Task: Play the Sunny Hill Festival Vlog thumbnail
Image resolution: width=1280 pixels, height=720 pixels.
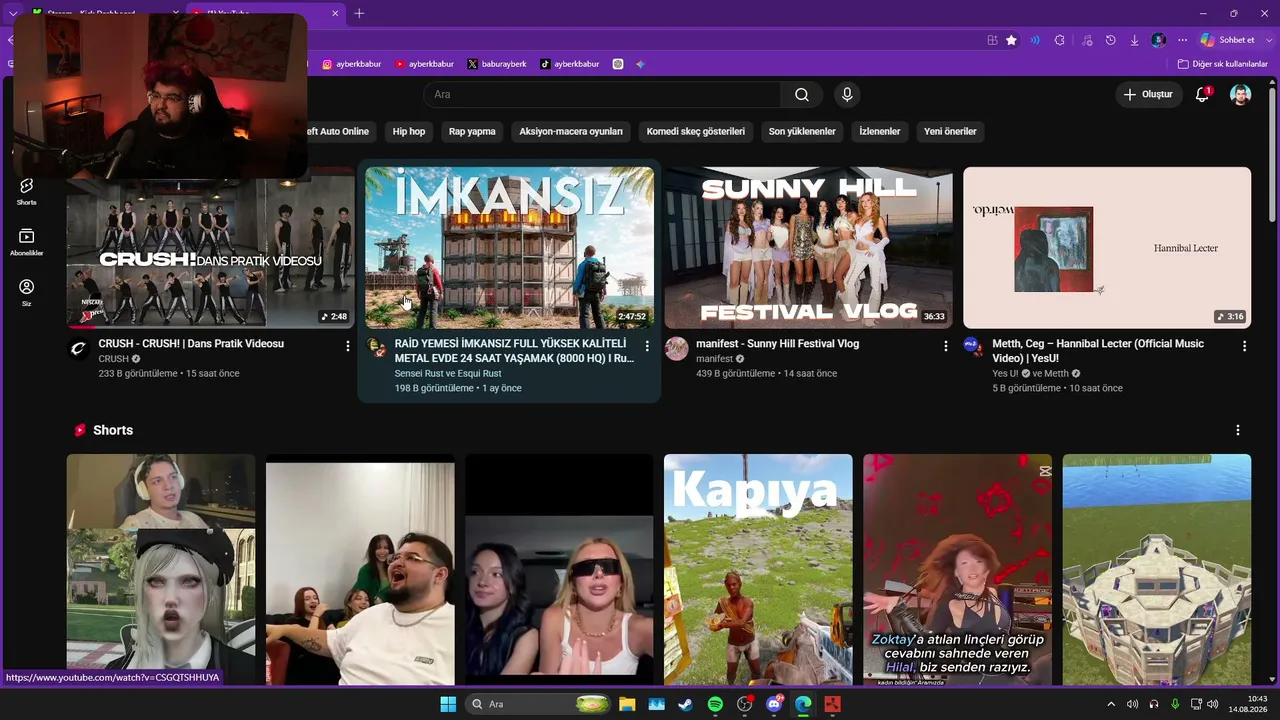Action: click(x=809, y=247)
